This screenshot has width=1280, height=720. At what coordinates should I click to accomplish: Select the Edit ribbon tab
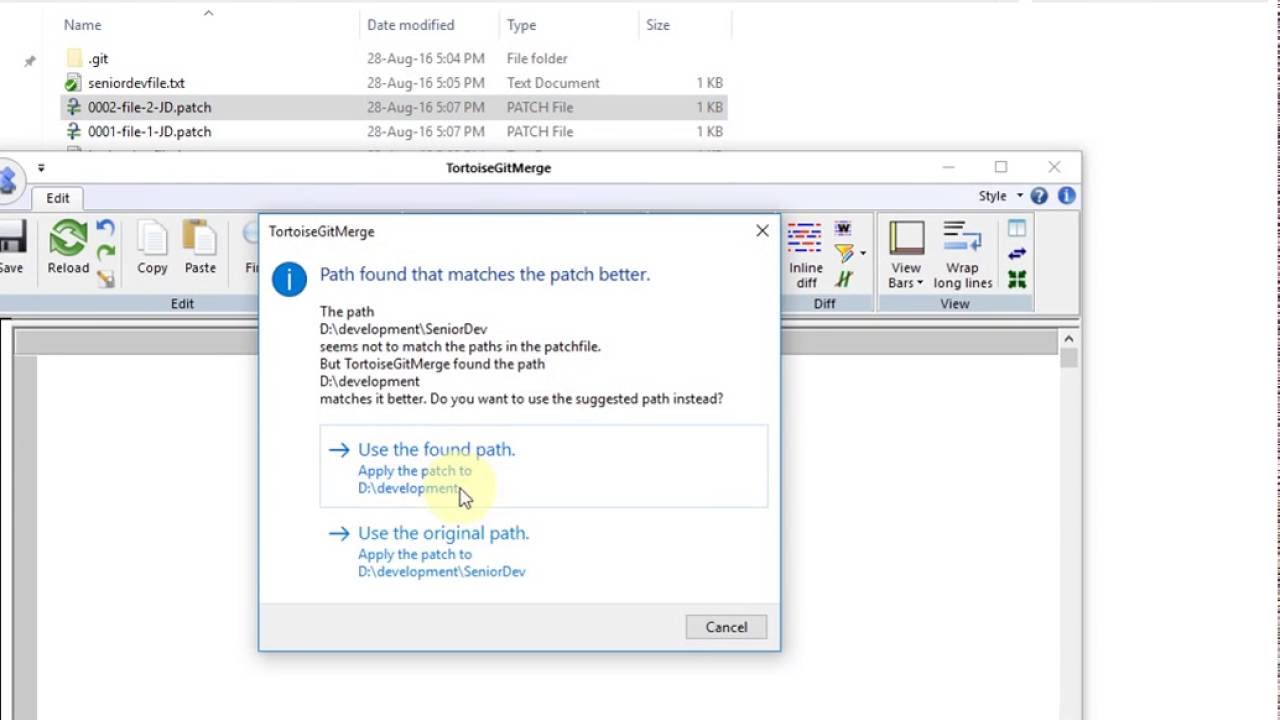(x=58, y=198)
